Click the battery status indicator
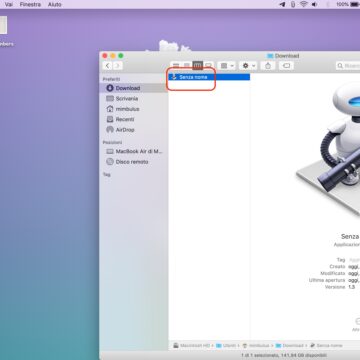This screenshot has height=360, width=360. coord(348,4)
